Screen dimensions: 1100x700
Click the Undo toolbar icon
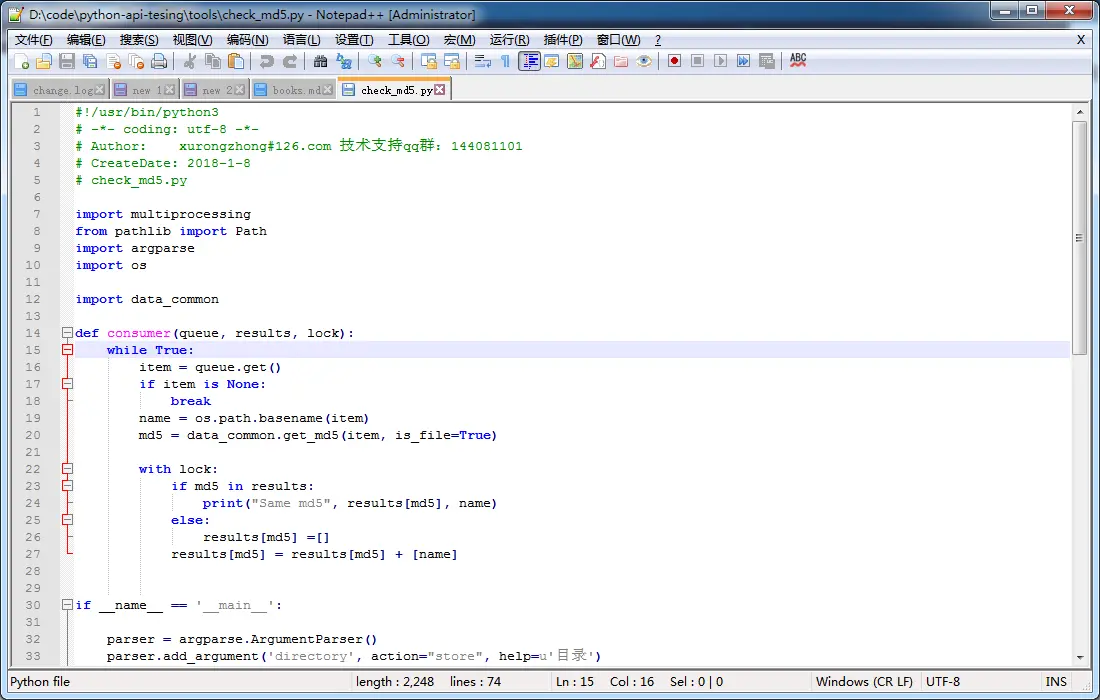(x=267, y=62)
